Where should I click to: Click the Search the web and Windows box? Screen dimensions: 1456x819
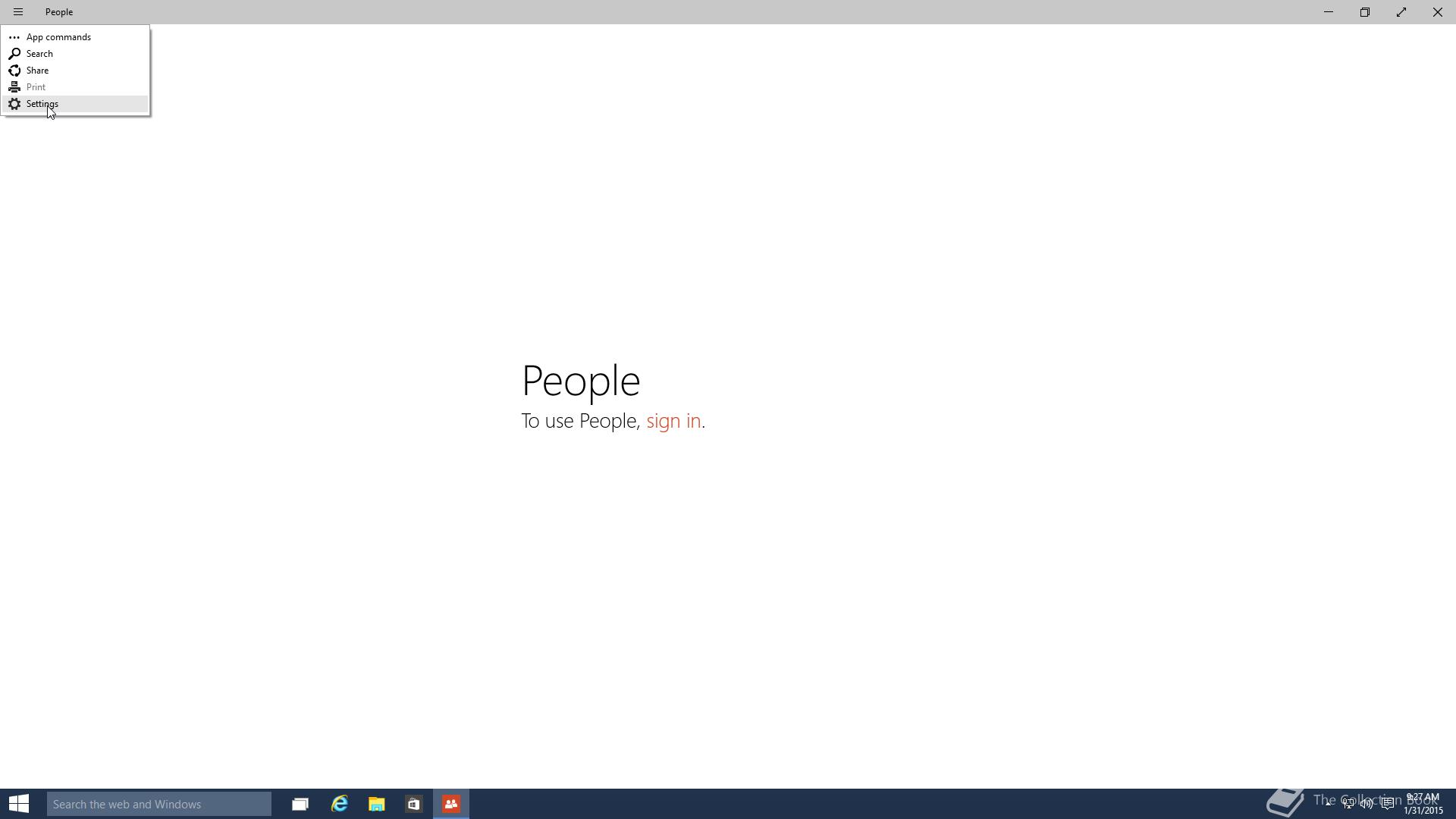159,804
